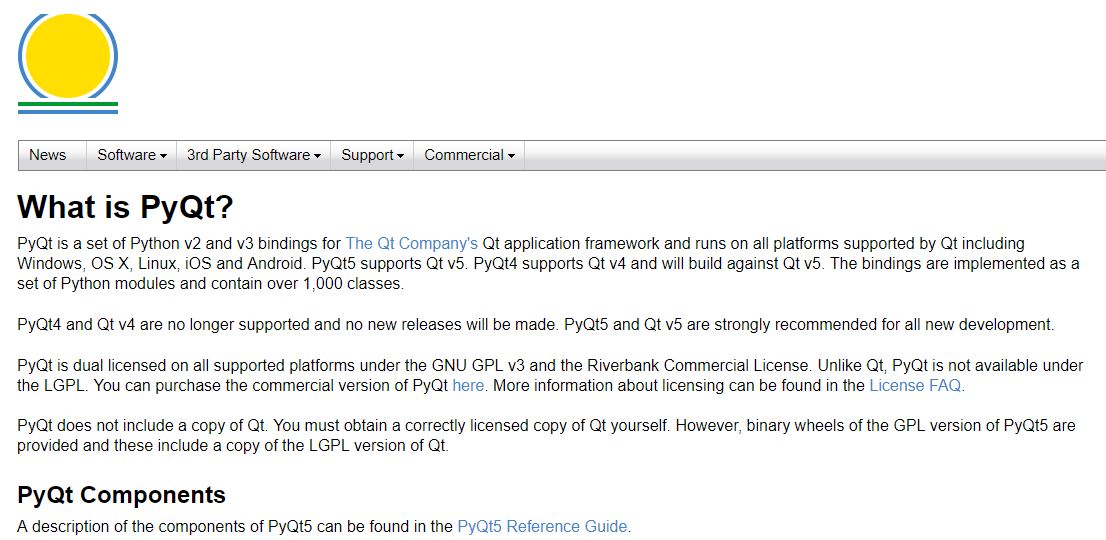Screen dimensions: 1106x540
Task: Click the "PyQt Components" heading
Action: click(121, 495)
